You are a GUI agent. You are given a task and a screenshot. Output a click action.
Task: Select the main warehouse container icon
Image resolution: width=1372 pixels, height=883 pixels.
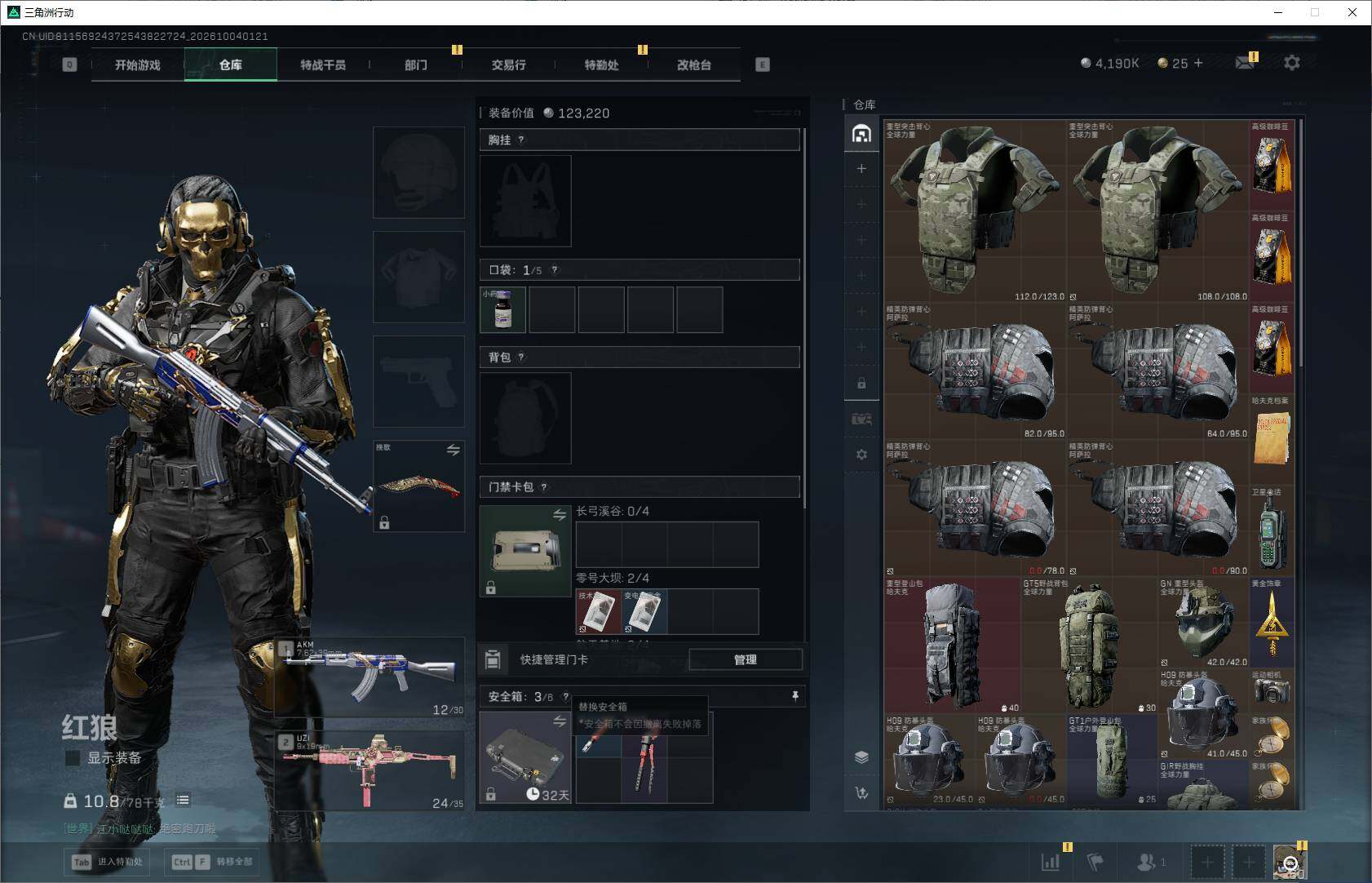click(861, 134)
